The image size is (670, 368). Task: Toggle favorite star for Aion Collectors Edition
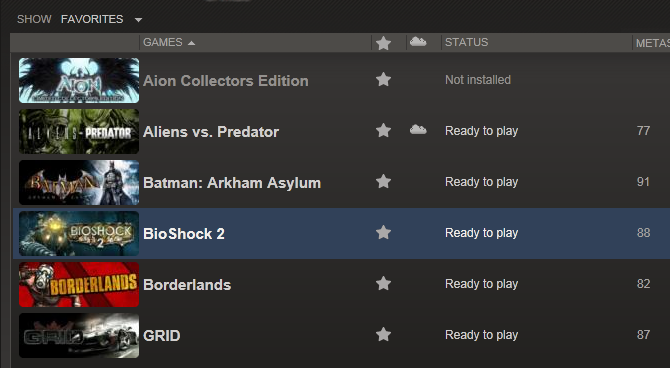pyautogui.click(x=383, y=79)
